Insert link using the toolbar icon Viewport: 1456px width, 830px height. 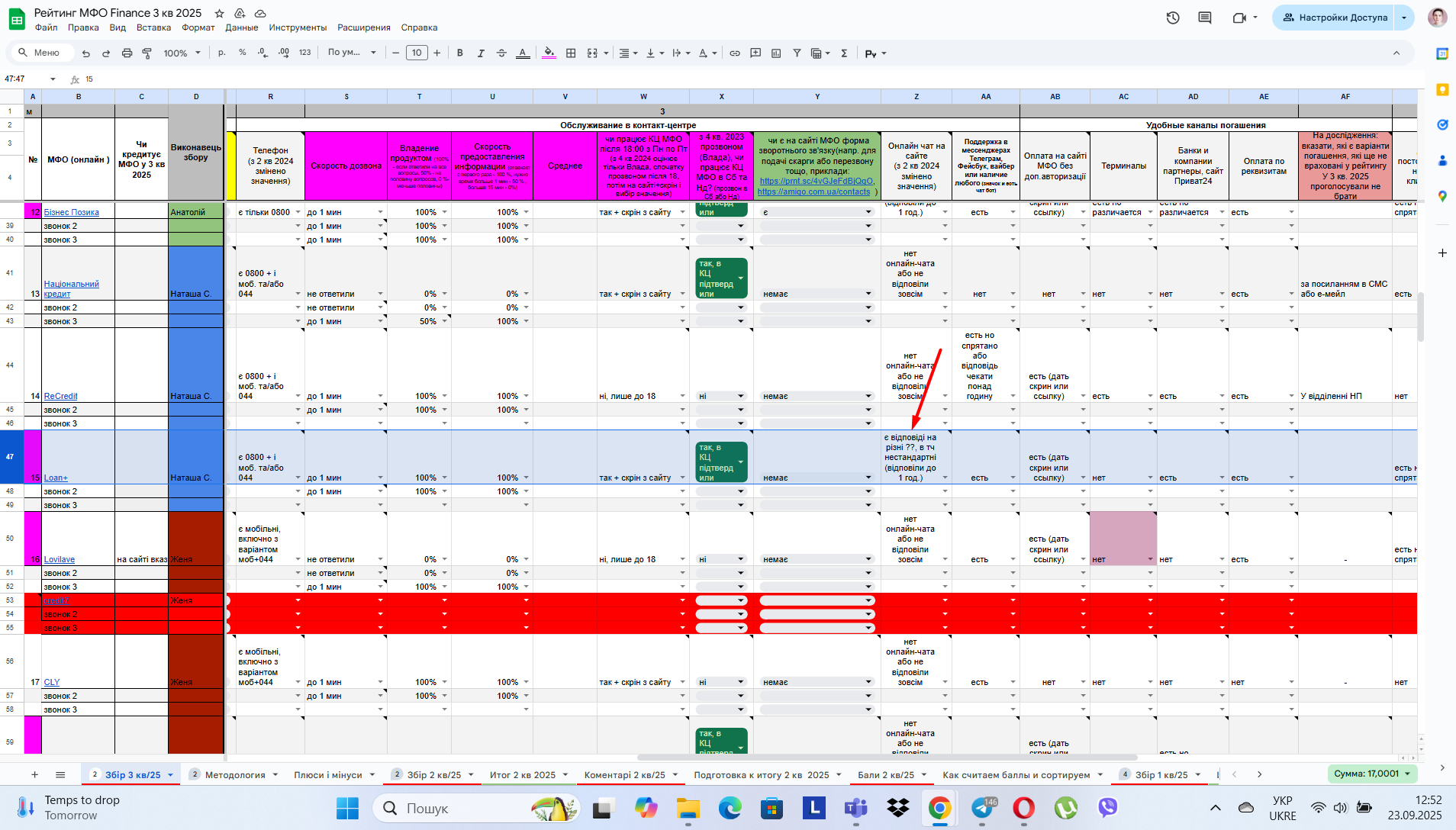[735, 53]
